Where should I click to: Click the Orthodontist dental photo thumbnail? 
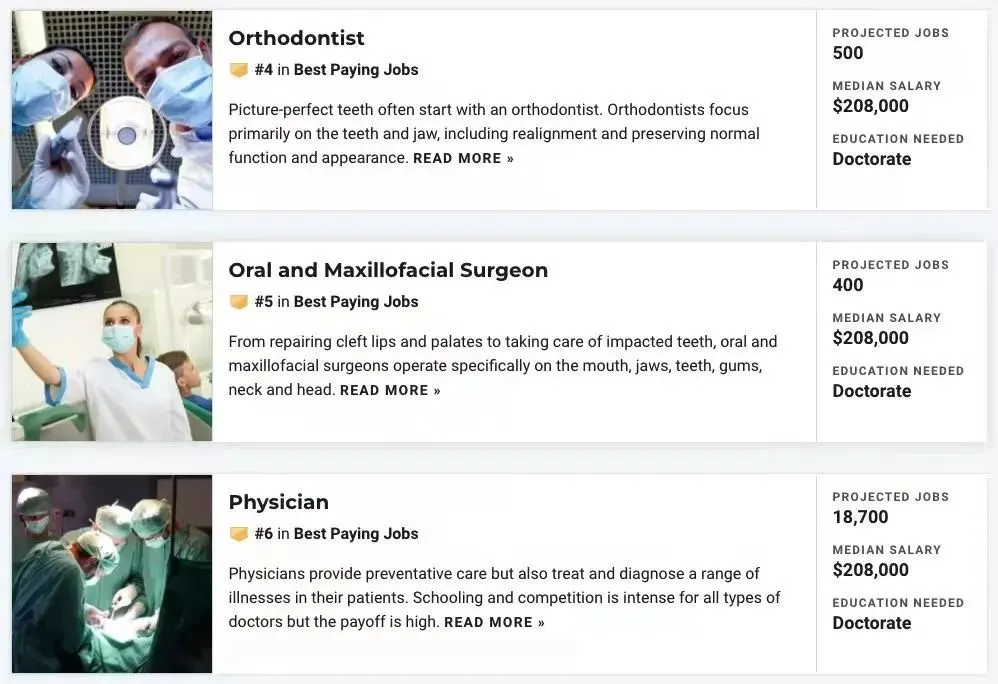pyautogui.click(x=112, y=110)
